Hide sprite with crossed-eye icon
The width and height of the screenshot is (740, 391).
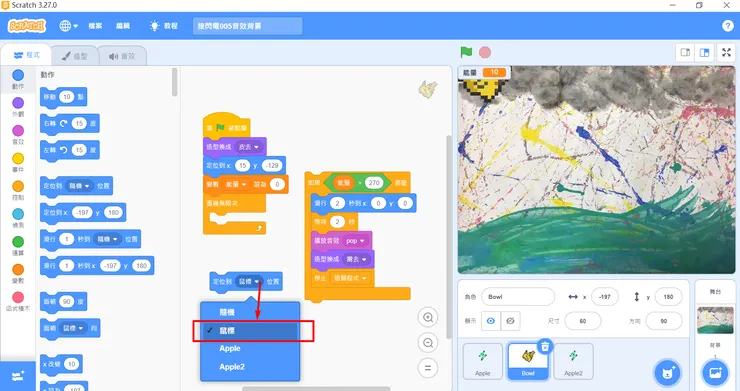510,321
